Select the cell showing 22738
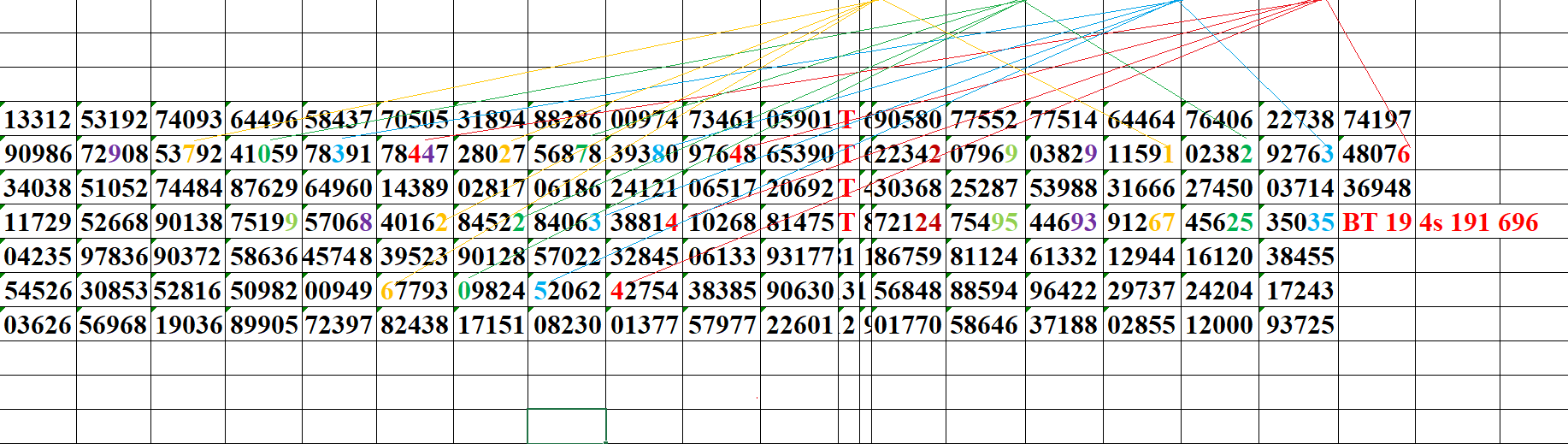The width and height of the screenshot is (1568, 444). pos(1299,119)
